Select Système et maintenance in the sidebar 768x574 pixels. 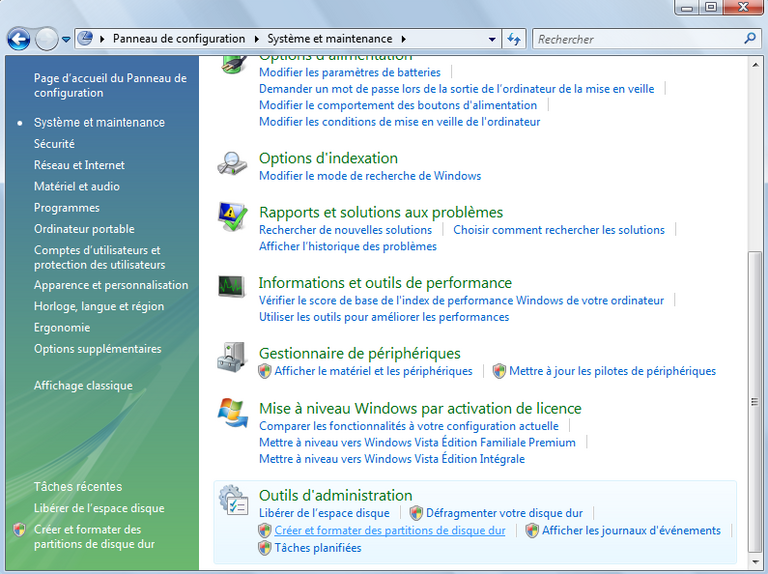(99, 122)
